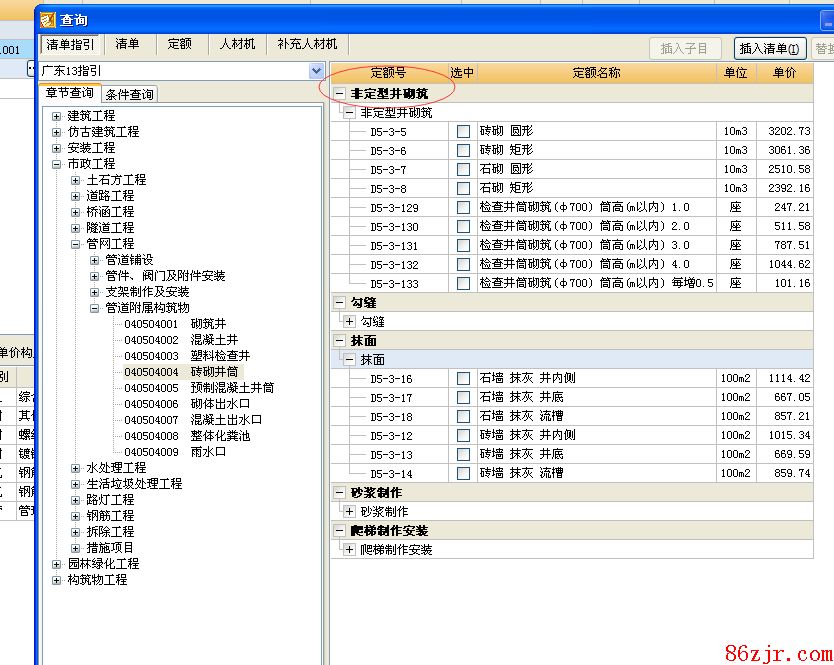This screenshot has width=834, height=665.
Task: Click the 单价 column header
Action: [x=785, y=73]
